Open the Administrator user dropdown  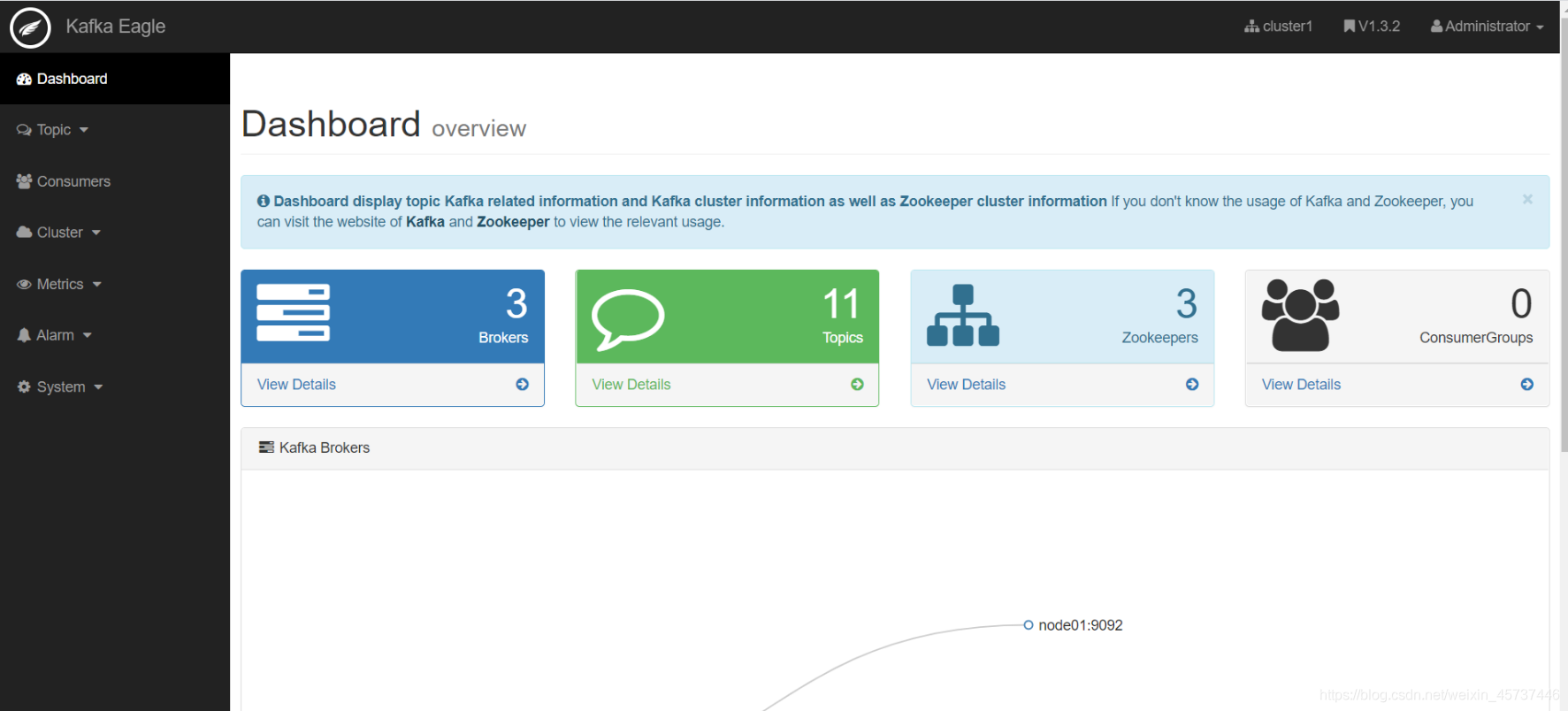coord(1488,27)
